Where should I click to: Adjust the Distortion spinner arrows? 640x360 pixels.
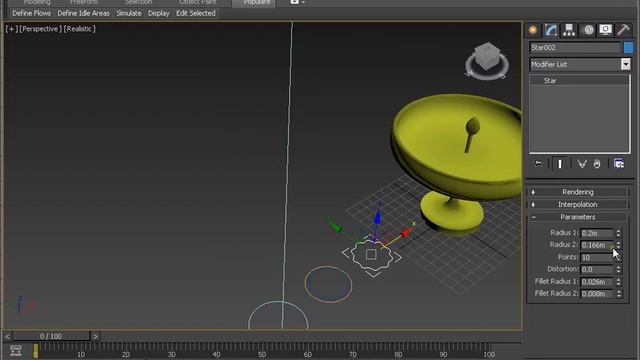(618, 269)
